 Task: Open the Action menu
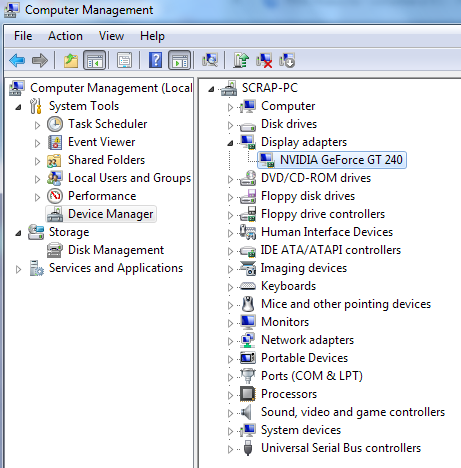[65, 36]
